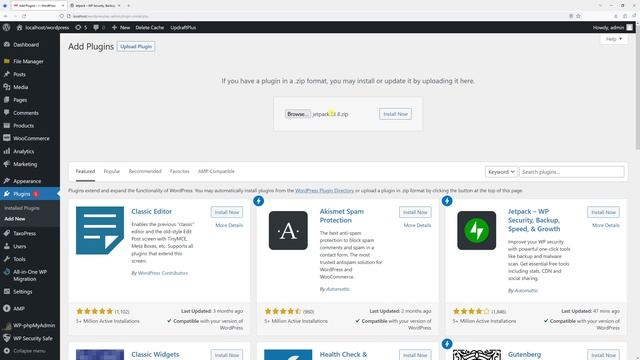Switch to the Favorites tab
640x360 pixels.
[180, 171]
